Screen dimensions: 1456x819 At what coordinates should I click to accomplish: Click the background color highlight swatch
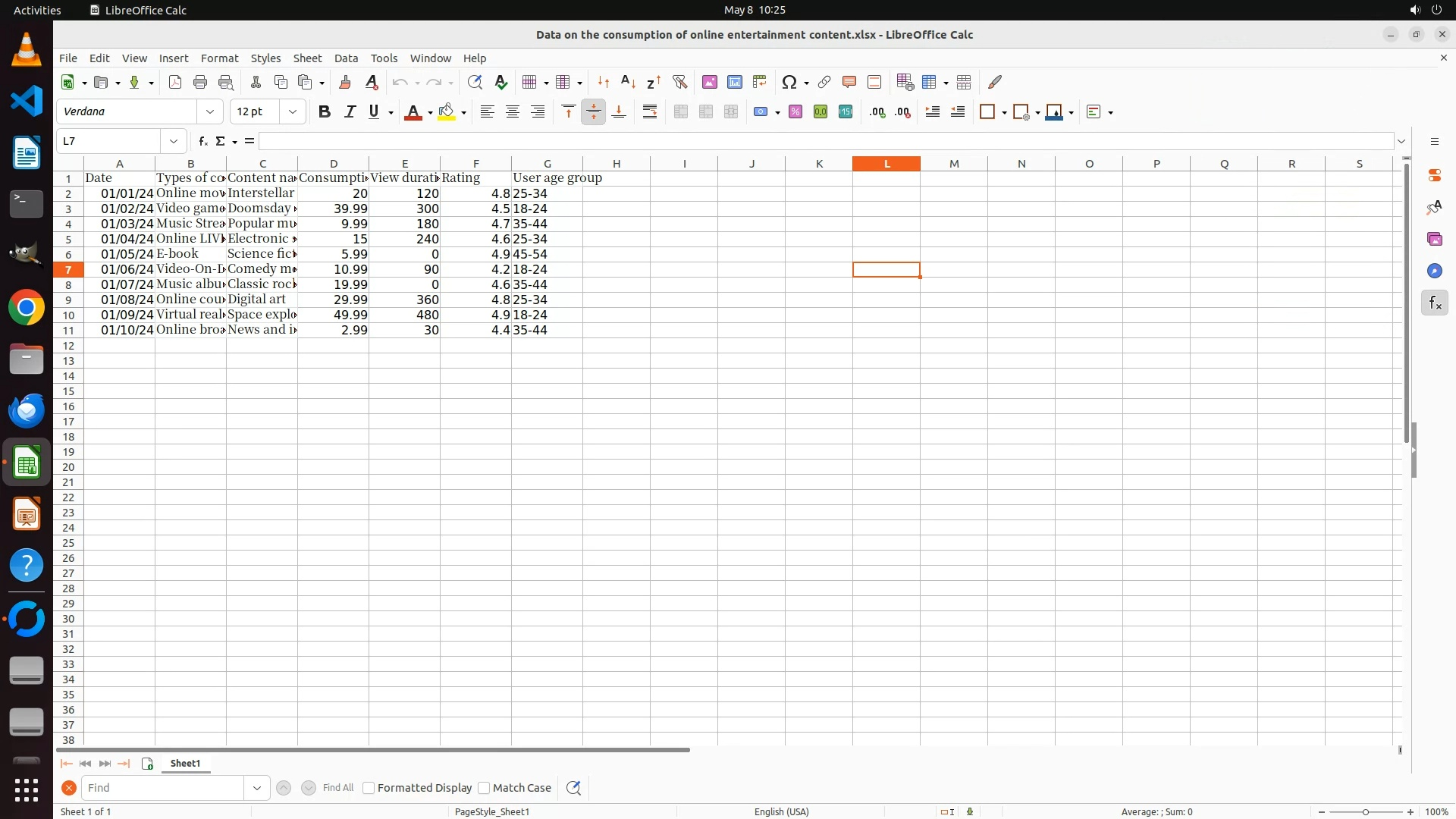click(447, 112)
